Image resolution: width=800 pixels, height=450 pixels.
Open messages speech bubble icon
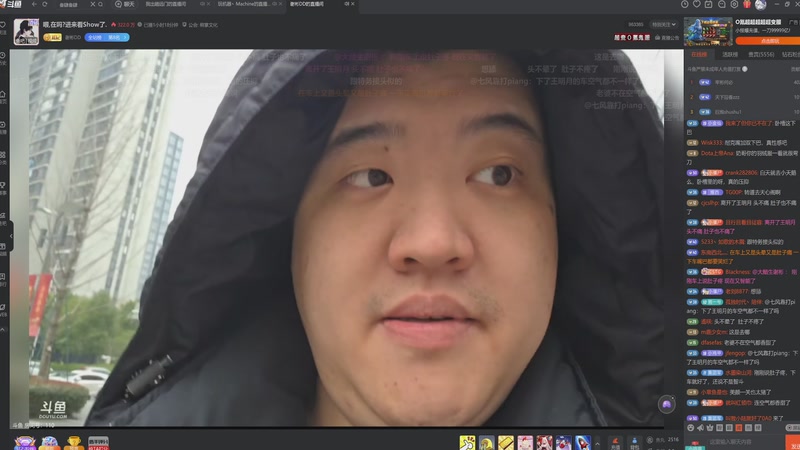[721, 4]
